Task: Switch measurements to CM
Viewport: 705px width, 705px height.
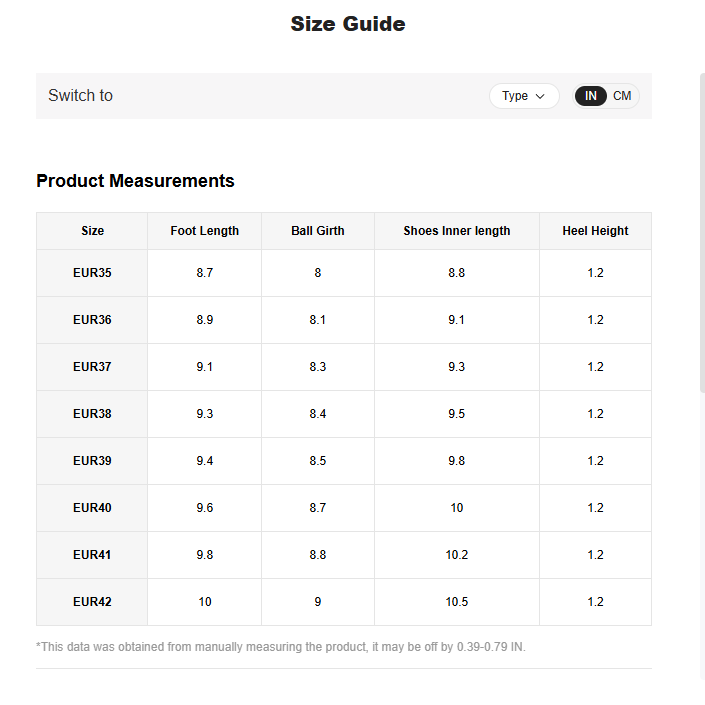Action: pyautogui.click(x=622, y=96)
